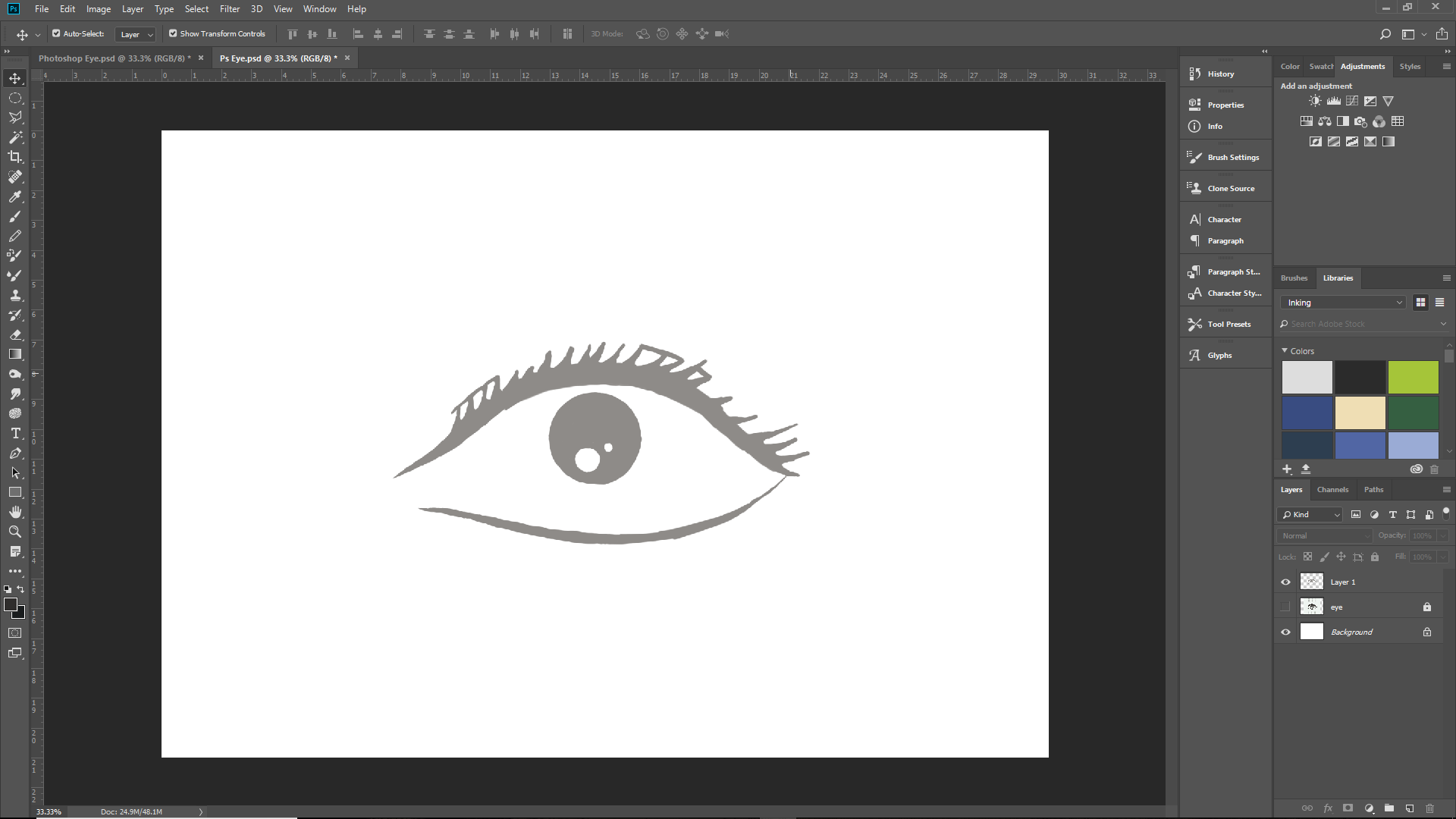Select the Magic Wand tool
Viewport: 1456px width, 819px height.
pos(15,137)
